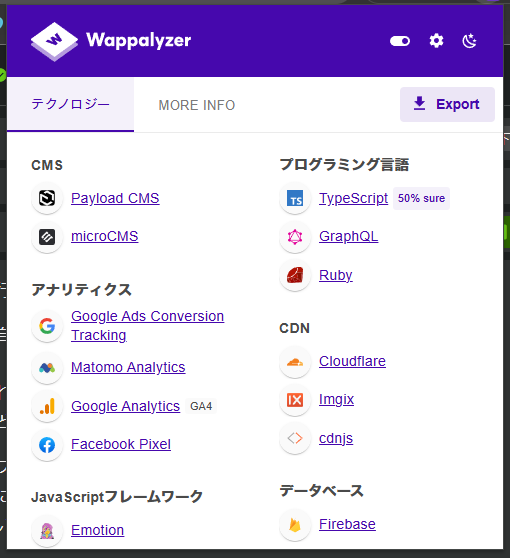Viewport: 510px width, 558px height.
Task: Click the Firebase flame icon
Action: coord(295,525)
